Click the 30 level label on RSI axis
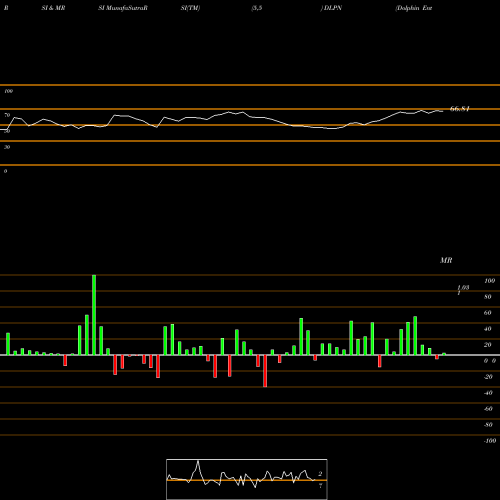The height and width of the screenshot is (500, 500). coord(7,147)
